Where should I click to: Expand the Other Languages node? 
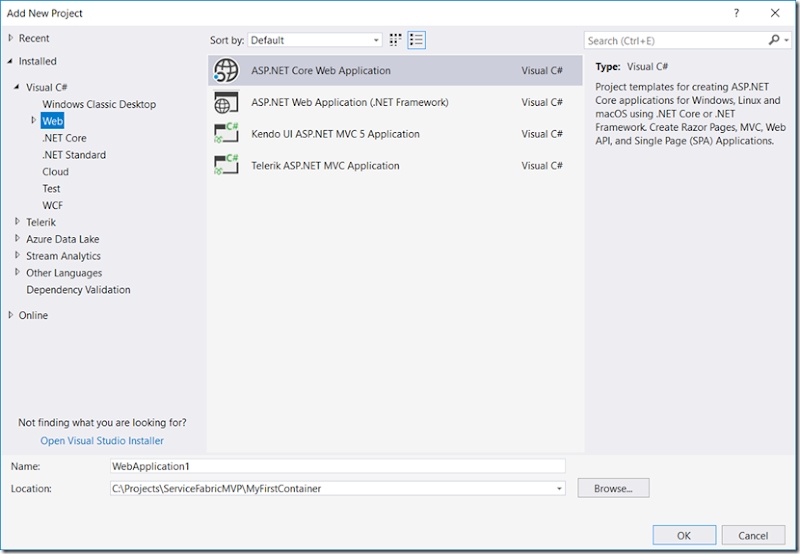pos(17,272)
